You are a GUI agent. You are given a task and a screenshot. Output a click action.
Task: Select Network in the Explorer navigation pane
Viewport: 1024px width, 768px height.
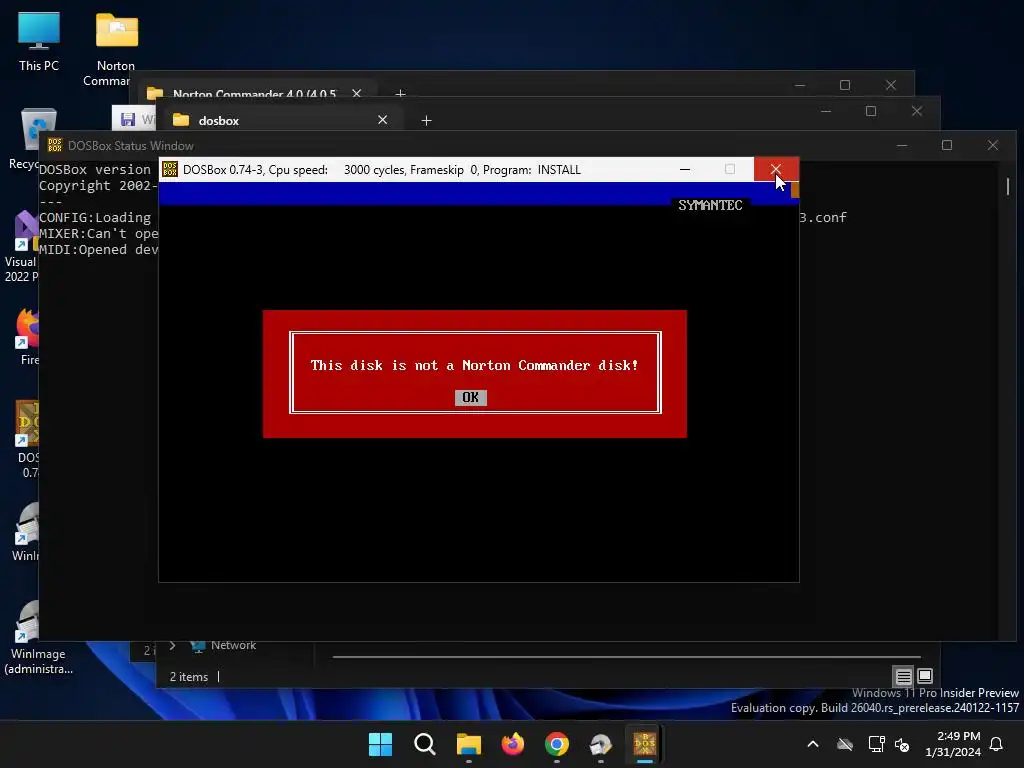coord(233,645)
